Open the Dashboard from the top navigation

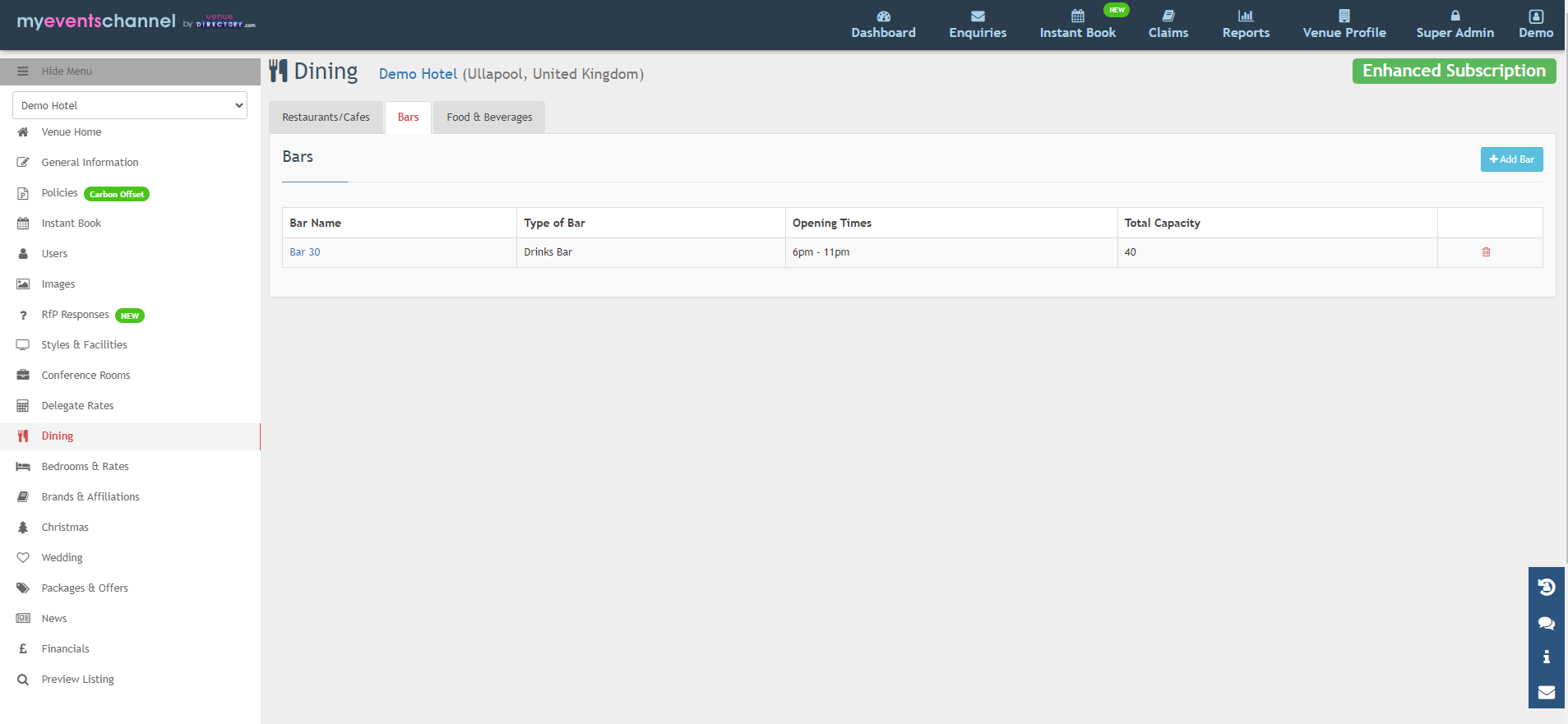point(883,25)
